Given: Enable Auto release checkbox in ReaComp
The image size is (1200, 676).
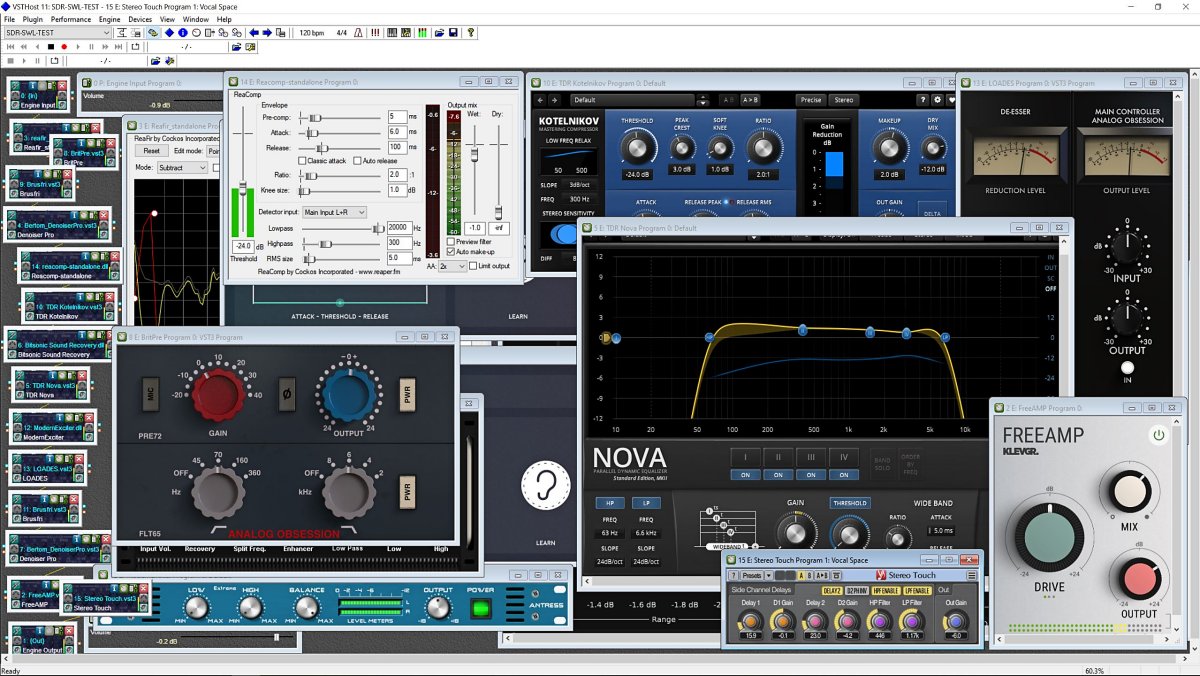Looking at the screenshot, I should coord(356,161).
